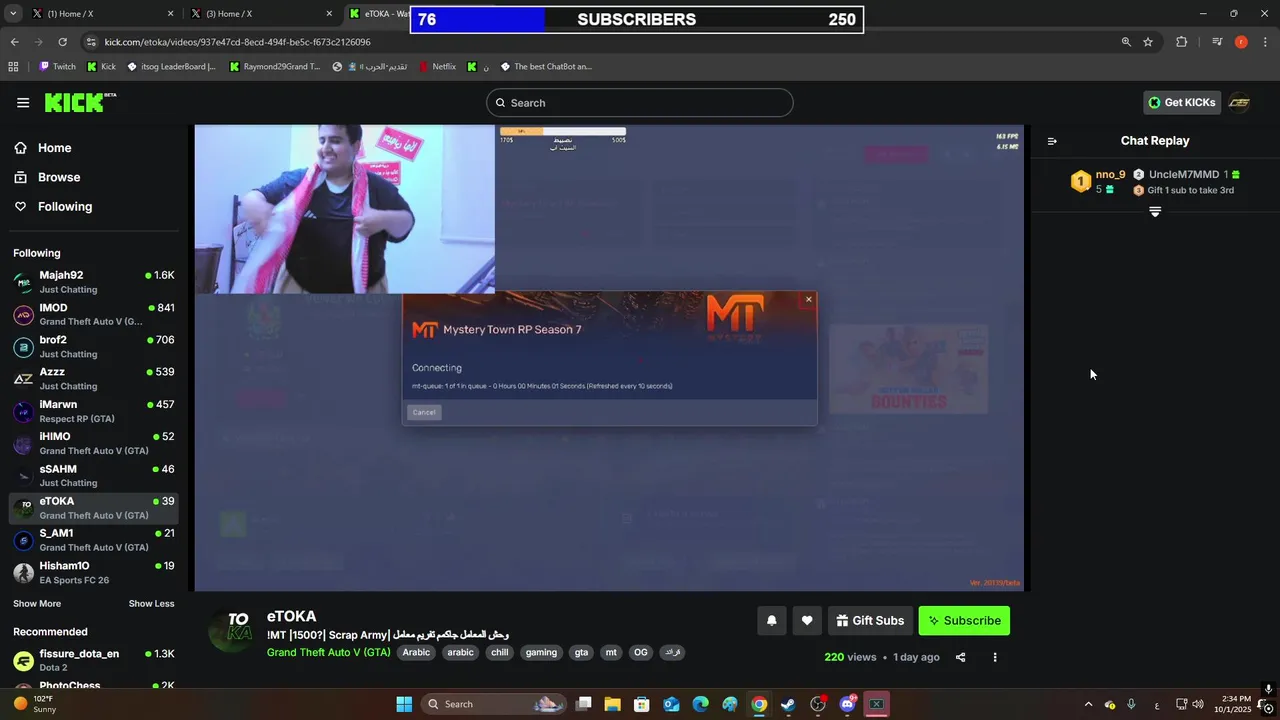Screen dimensions: 1280x720
Task: Open Chrome media controls
Action: click(x=1217, y=42)
